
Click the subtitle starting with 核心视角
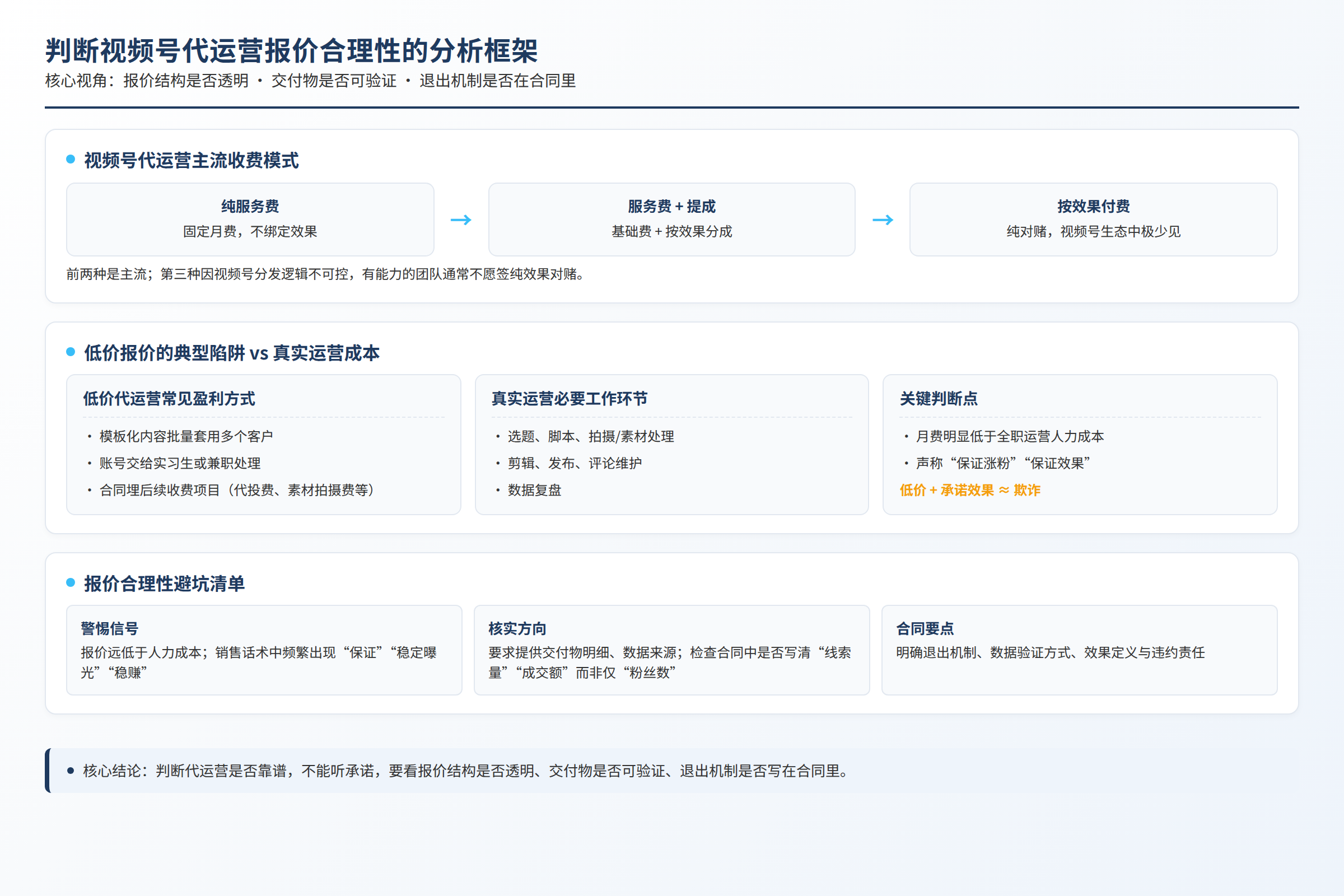(310, 81)
